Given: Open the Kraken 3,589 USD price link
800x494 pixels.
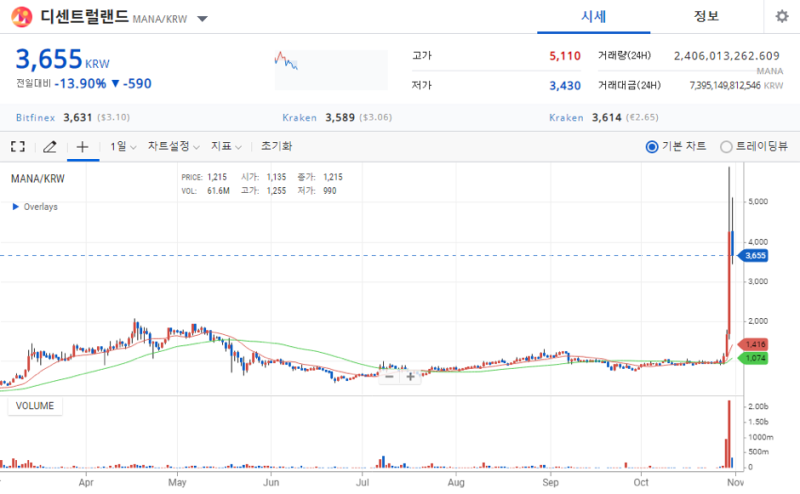Looking at the screenshot, I should pyautogui.click(x=337, y=118).
